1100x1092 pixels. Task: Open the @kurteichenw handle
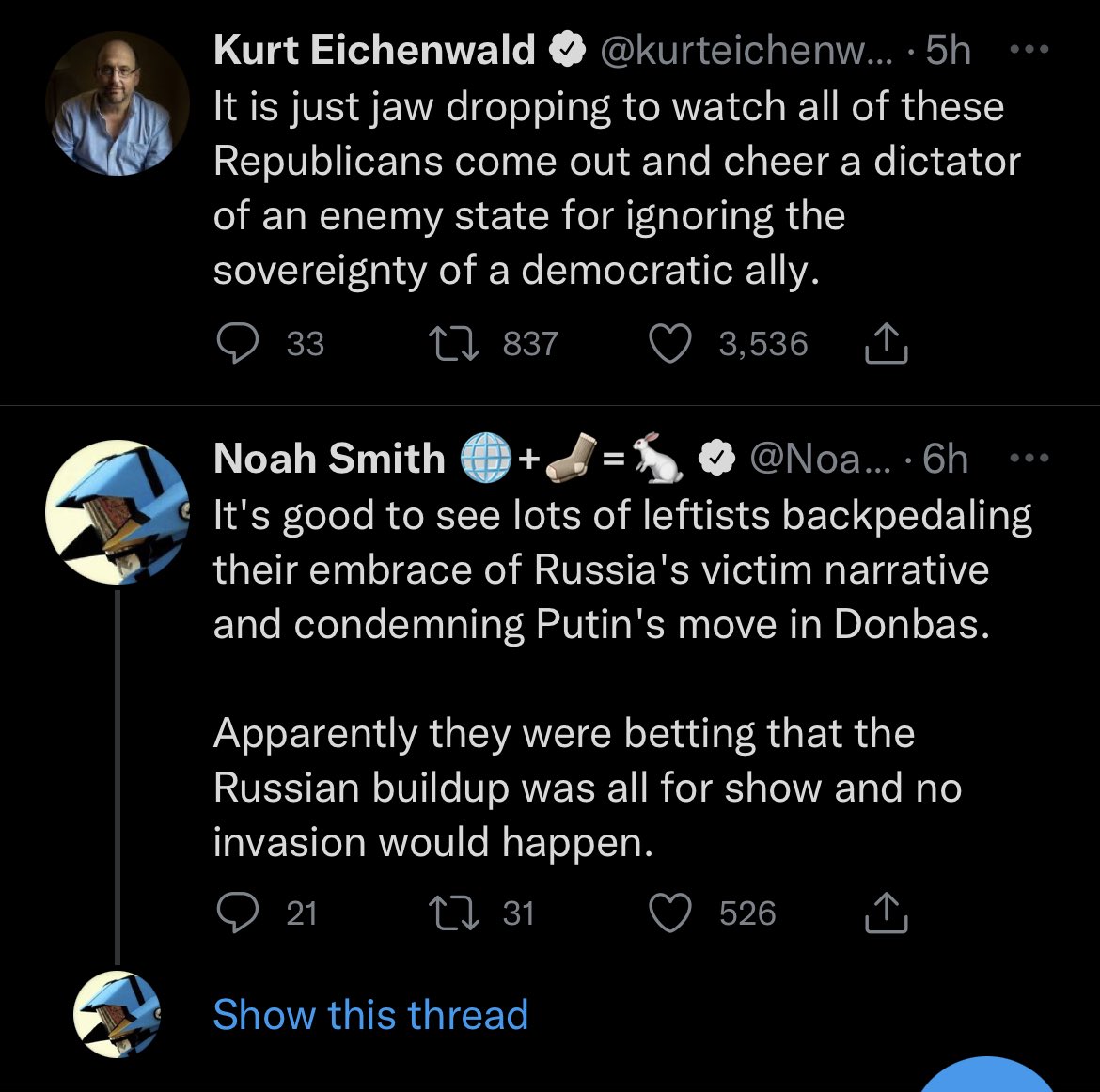[x=746, y=51]
